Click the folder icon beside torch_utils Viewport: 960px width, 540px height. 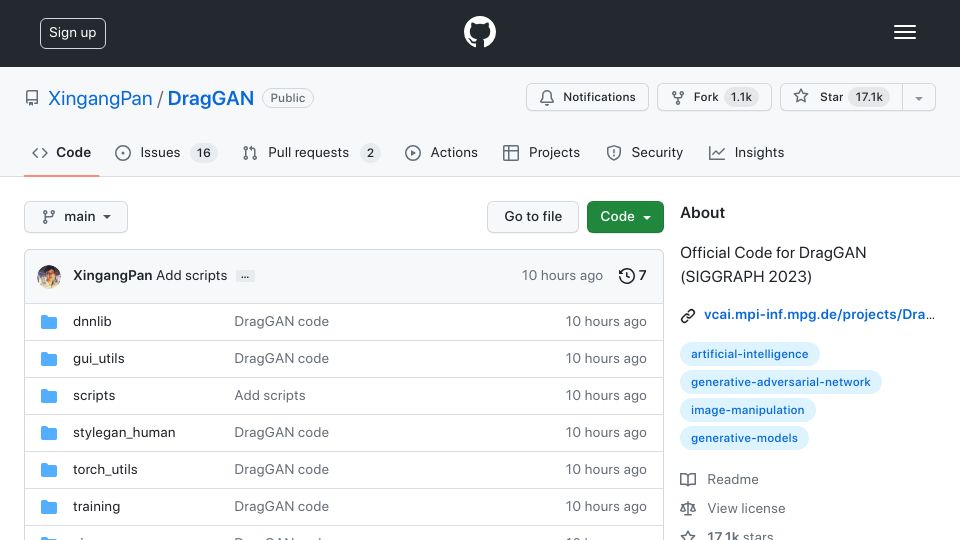click(x=49, y=470)
